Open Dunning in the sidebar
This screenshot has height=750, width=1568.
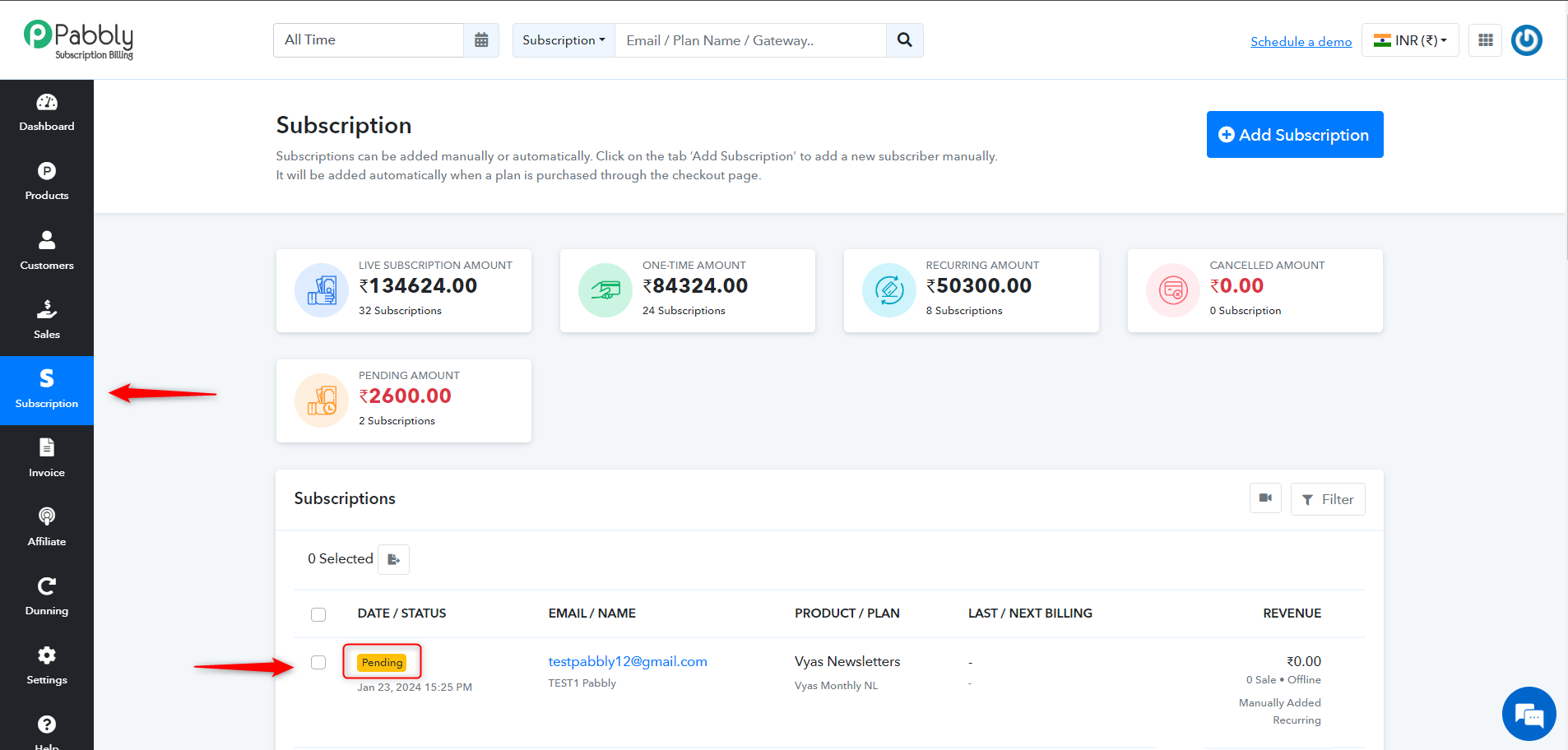tap(47, 597)
